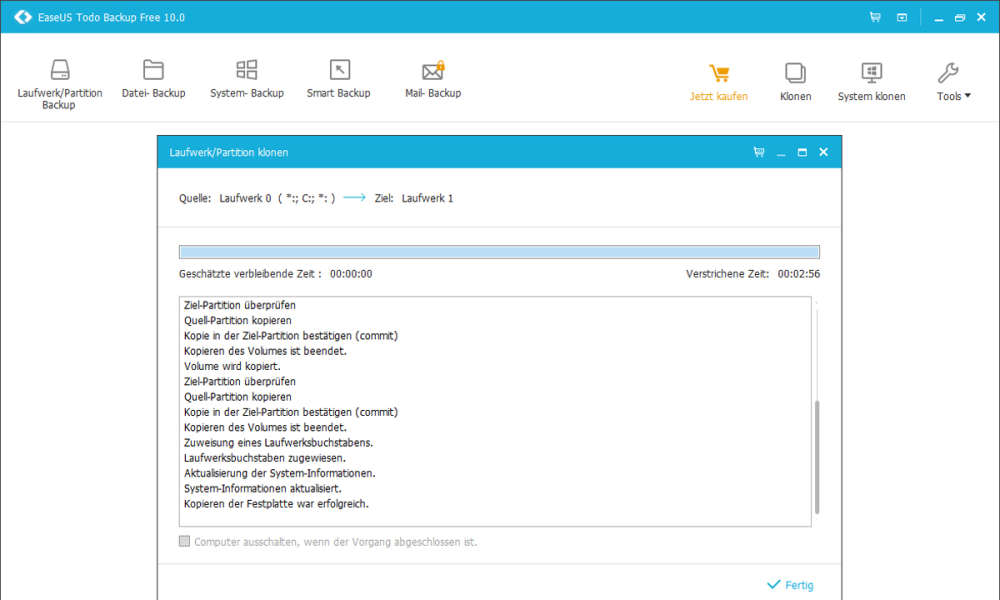Click elapsed time value 00:02:56
The height and width of the screenshot is (600, 1000).
(798, 274)
